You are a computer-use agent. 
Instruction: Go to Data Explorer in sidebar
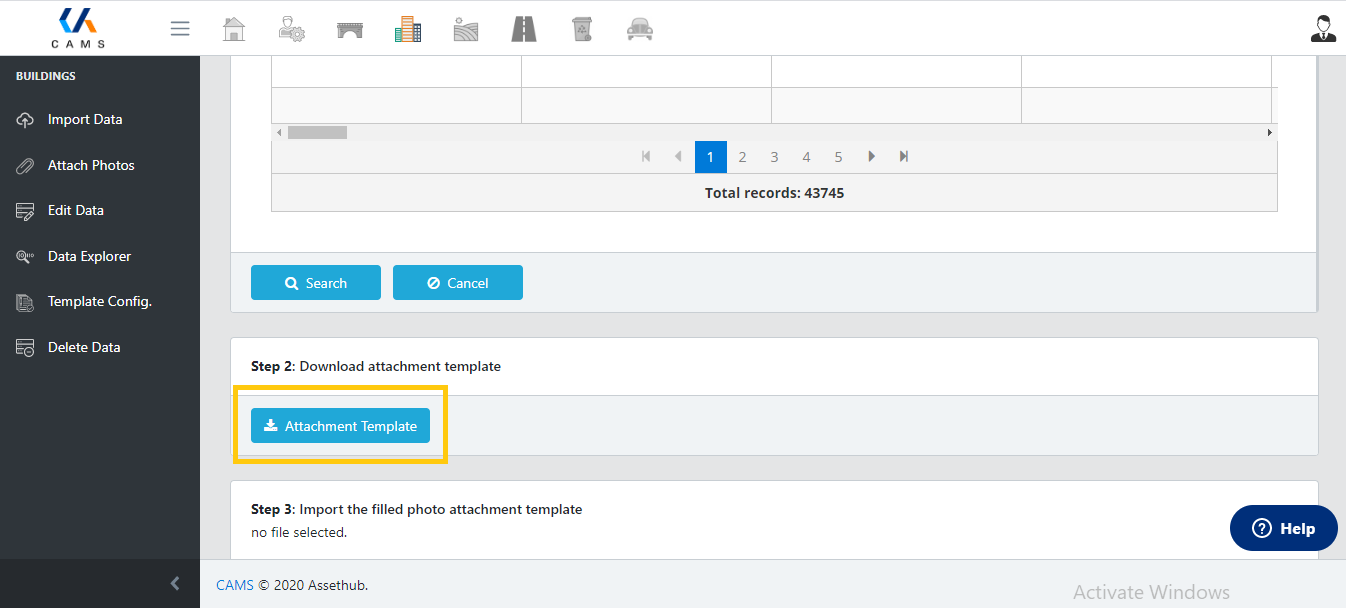89,256
